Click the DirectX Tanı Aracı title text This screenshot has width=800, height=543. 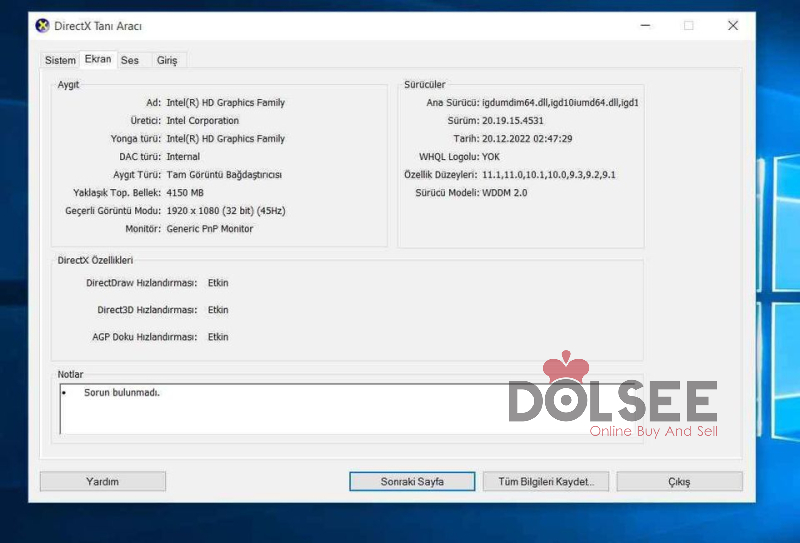(x=98, y=25)
